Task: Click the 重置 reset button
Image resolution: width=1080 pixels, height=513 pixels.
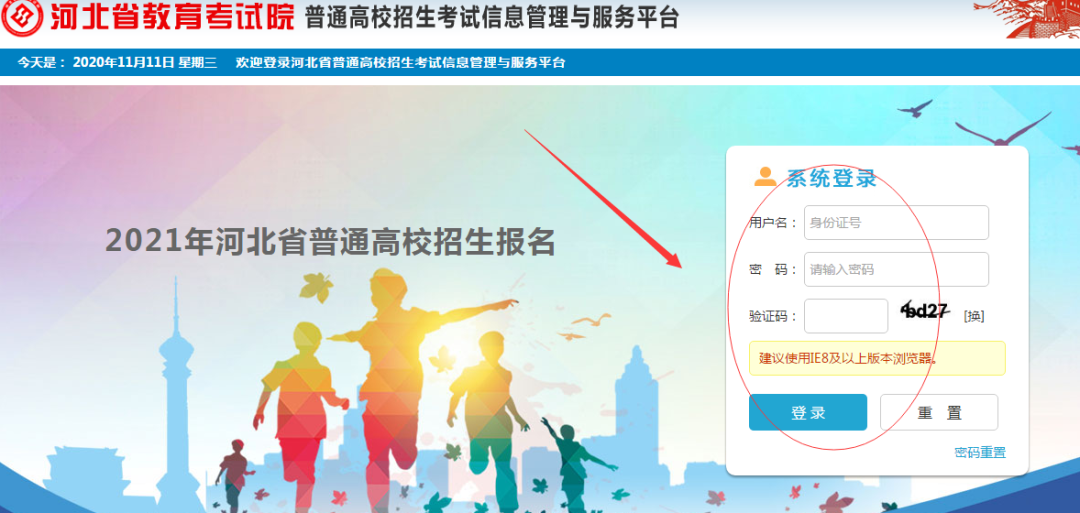Action: [939, 412]
